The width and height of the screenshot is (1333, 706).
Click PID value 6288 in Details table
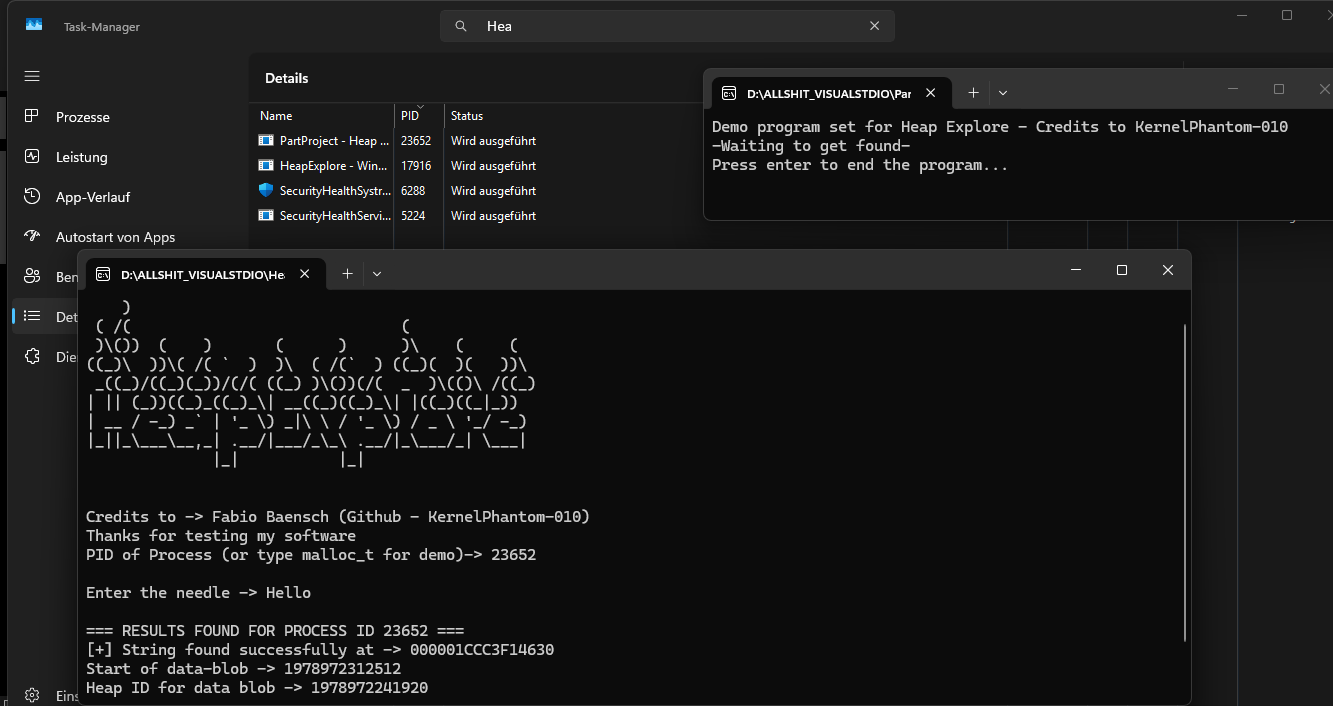click(x=413, y=191)
